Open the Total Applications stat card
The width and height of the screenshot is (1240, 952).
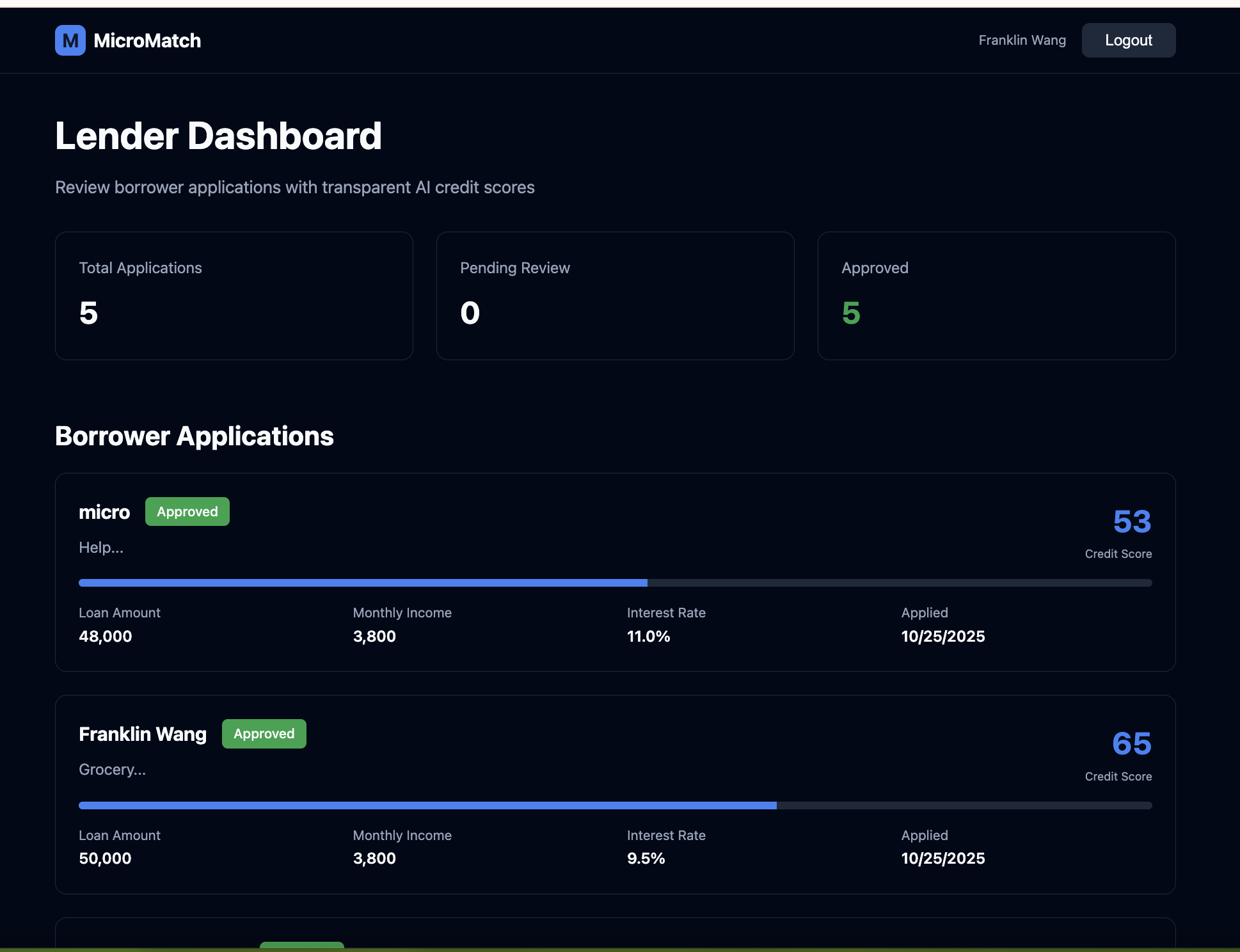pos(234,296)
